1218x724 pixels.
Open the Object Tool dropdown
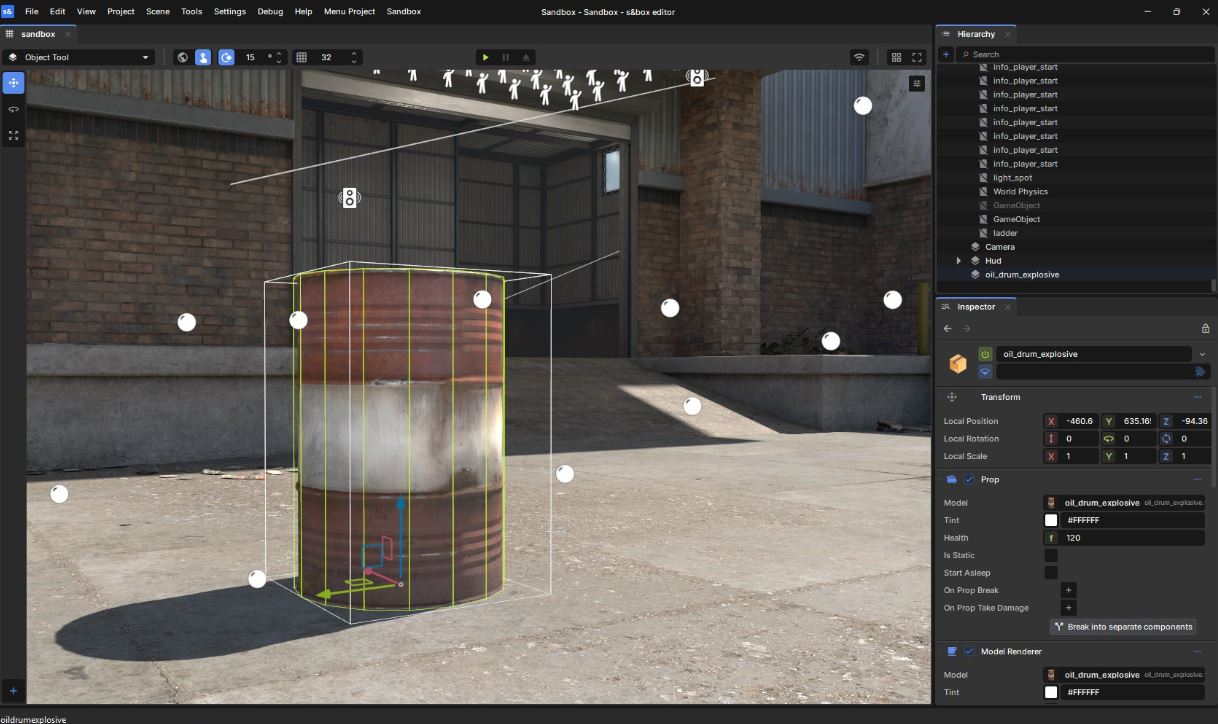78,57
